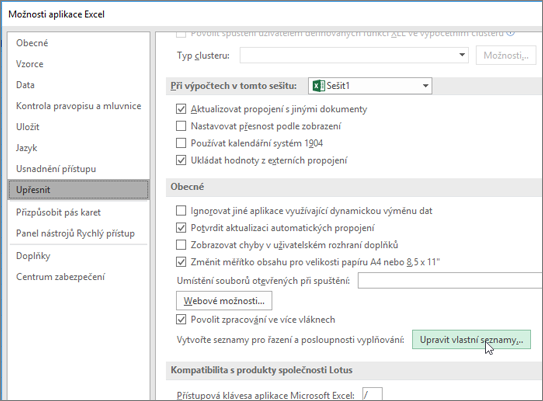Click the Umístění souborů otevřených při spuštění field

click(450, 280)
